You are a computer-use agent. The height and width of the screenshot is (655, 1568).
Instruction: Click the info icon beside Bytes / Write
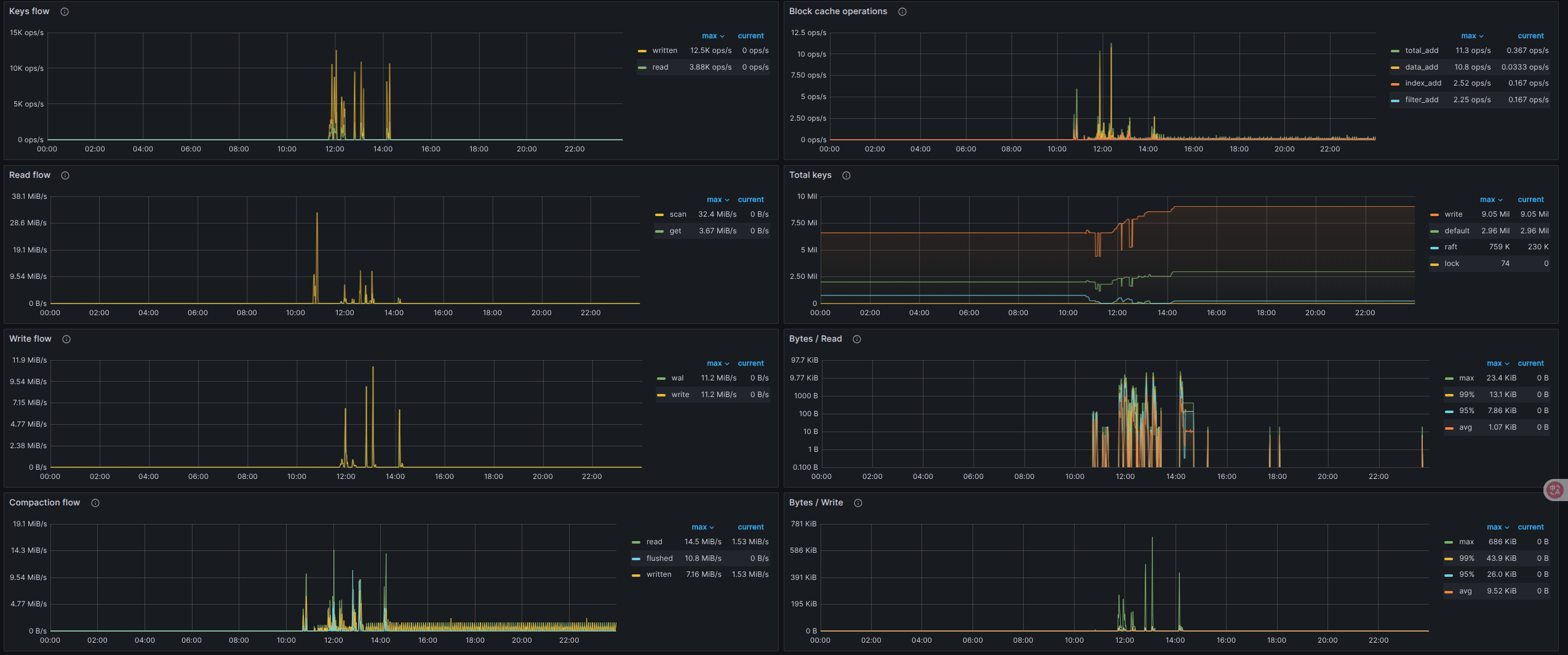click(x=858, y=503)
